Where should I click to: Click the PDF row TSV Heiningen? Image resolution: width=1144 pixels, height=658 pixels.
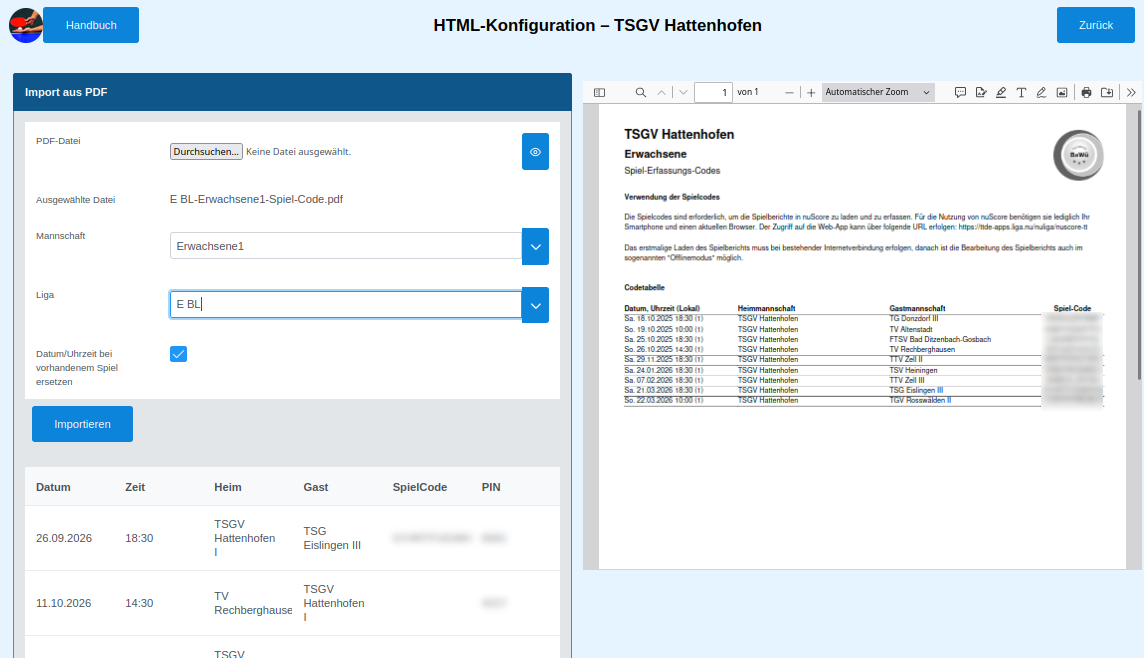coord(864,370)
